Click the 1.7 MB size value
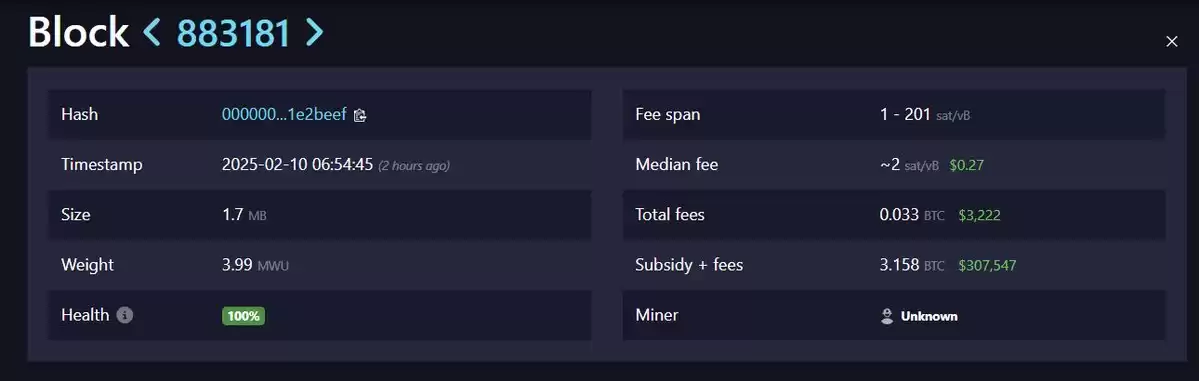 (x=244, y=215)
